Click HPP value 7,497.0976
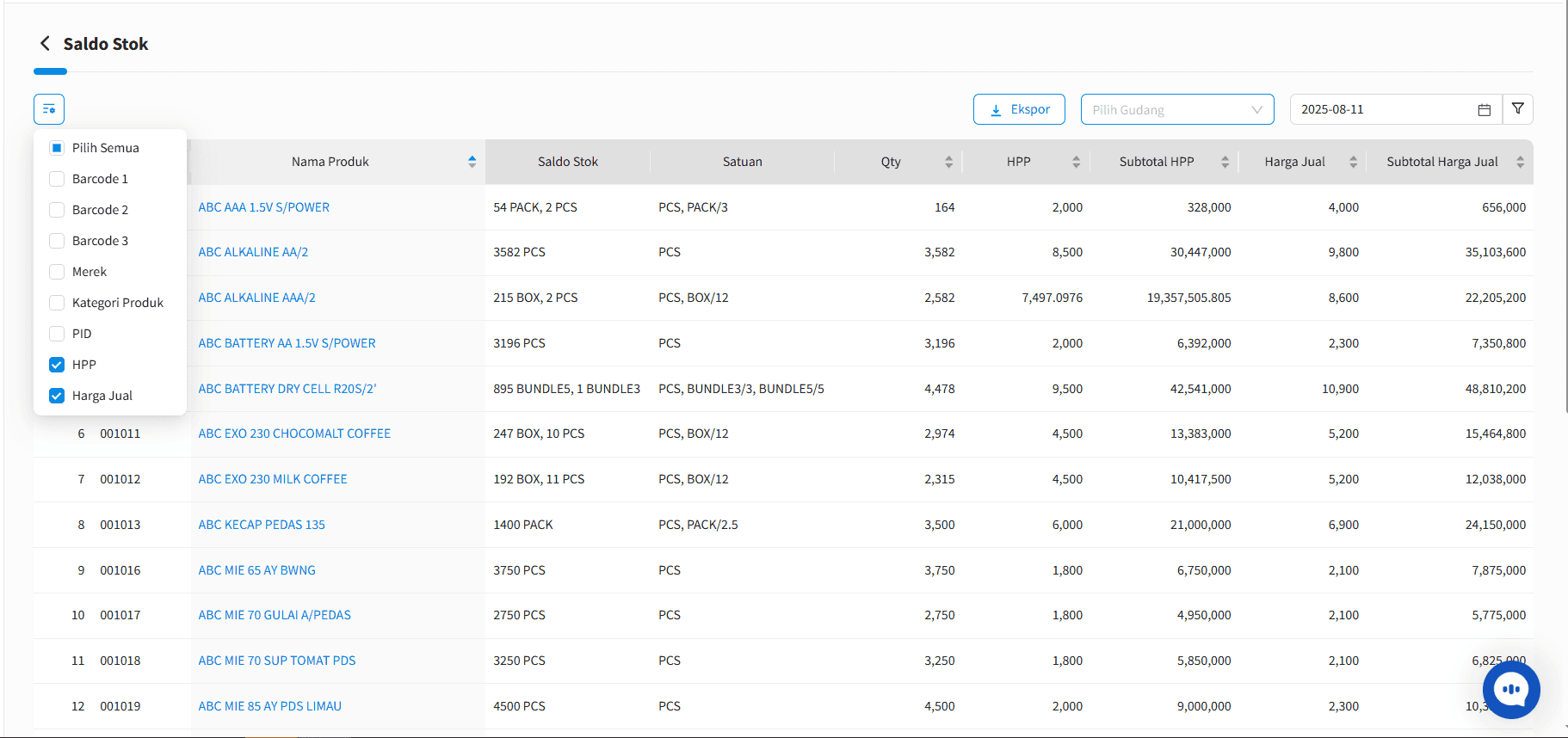This screenshot has height=738, width=1568. pyautogui.click(x=1052, y=298)
